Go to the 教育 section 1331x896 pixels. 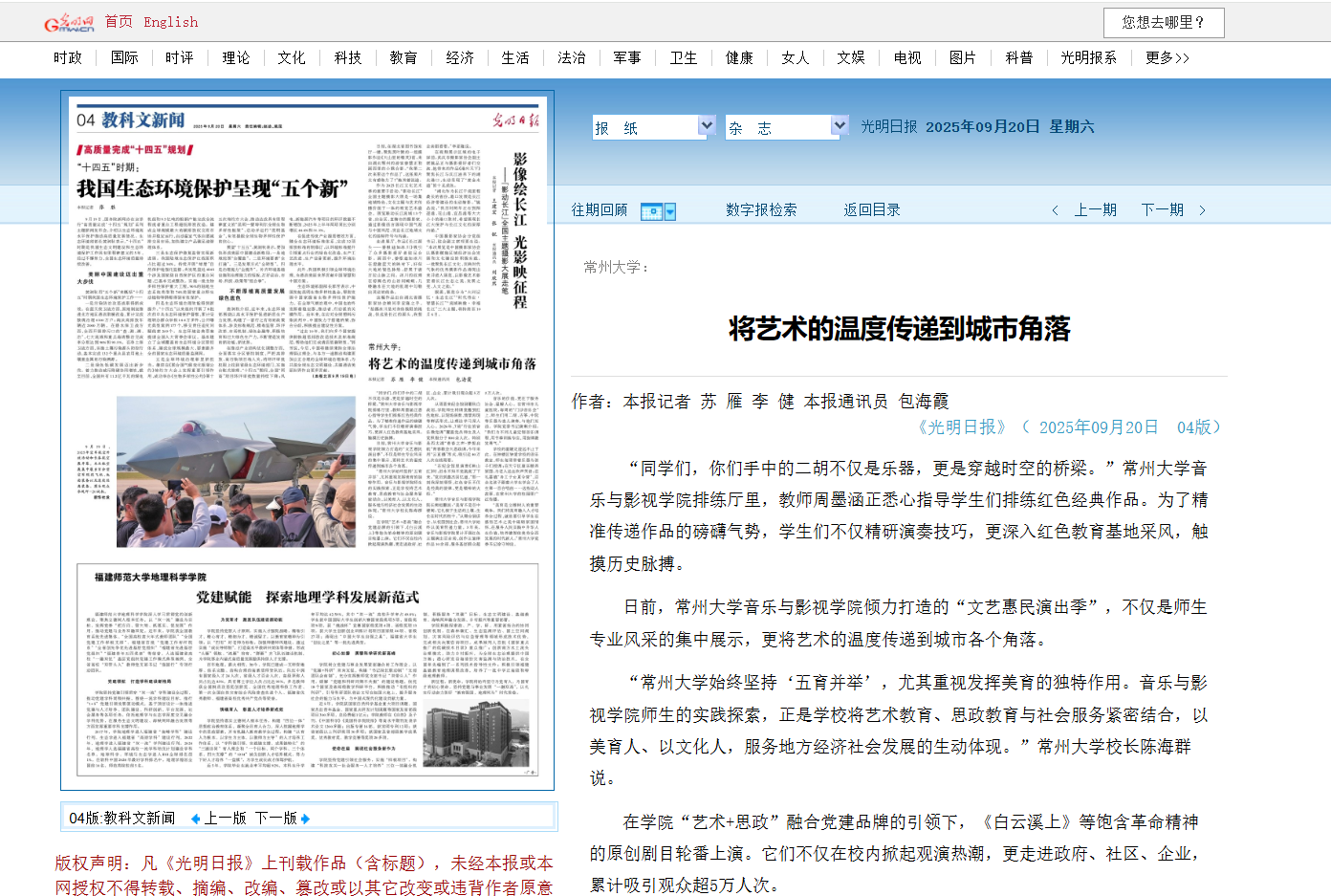[x=404, y=58]
